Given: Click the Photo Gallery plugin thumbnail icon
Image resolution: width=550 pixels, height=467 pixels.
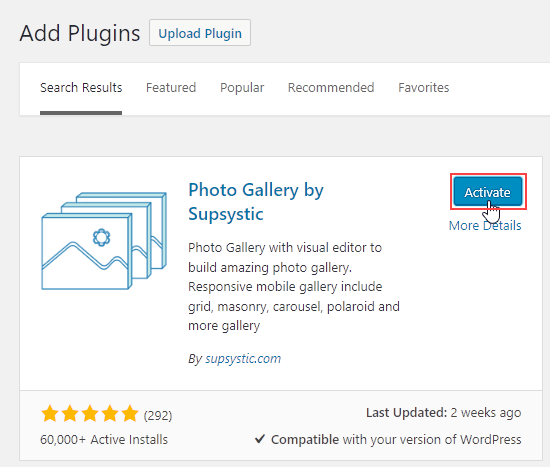Looking at the screenshot, I should pyautogui.click(x=104, y=241).
